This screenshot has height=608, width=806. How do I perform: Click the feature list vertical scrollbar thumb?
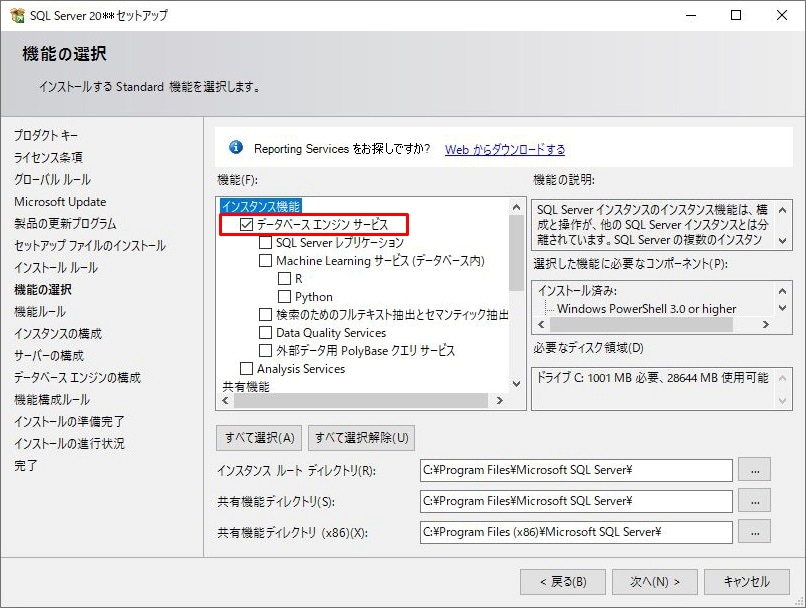pyautogui.click(x=517, y=252)
